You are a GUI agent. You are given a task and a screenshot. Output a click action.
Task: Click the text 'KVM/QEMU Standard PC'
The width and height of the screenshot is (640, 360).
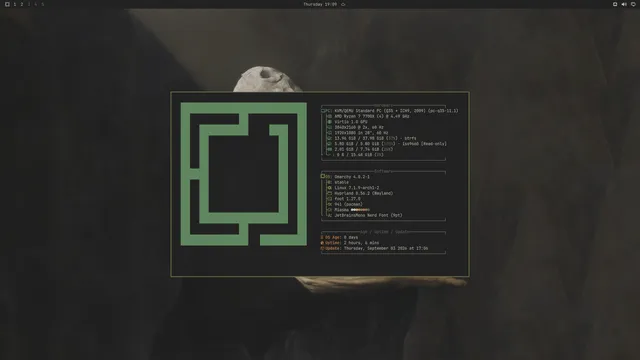[358, 111]
